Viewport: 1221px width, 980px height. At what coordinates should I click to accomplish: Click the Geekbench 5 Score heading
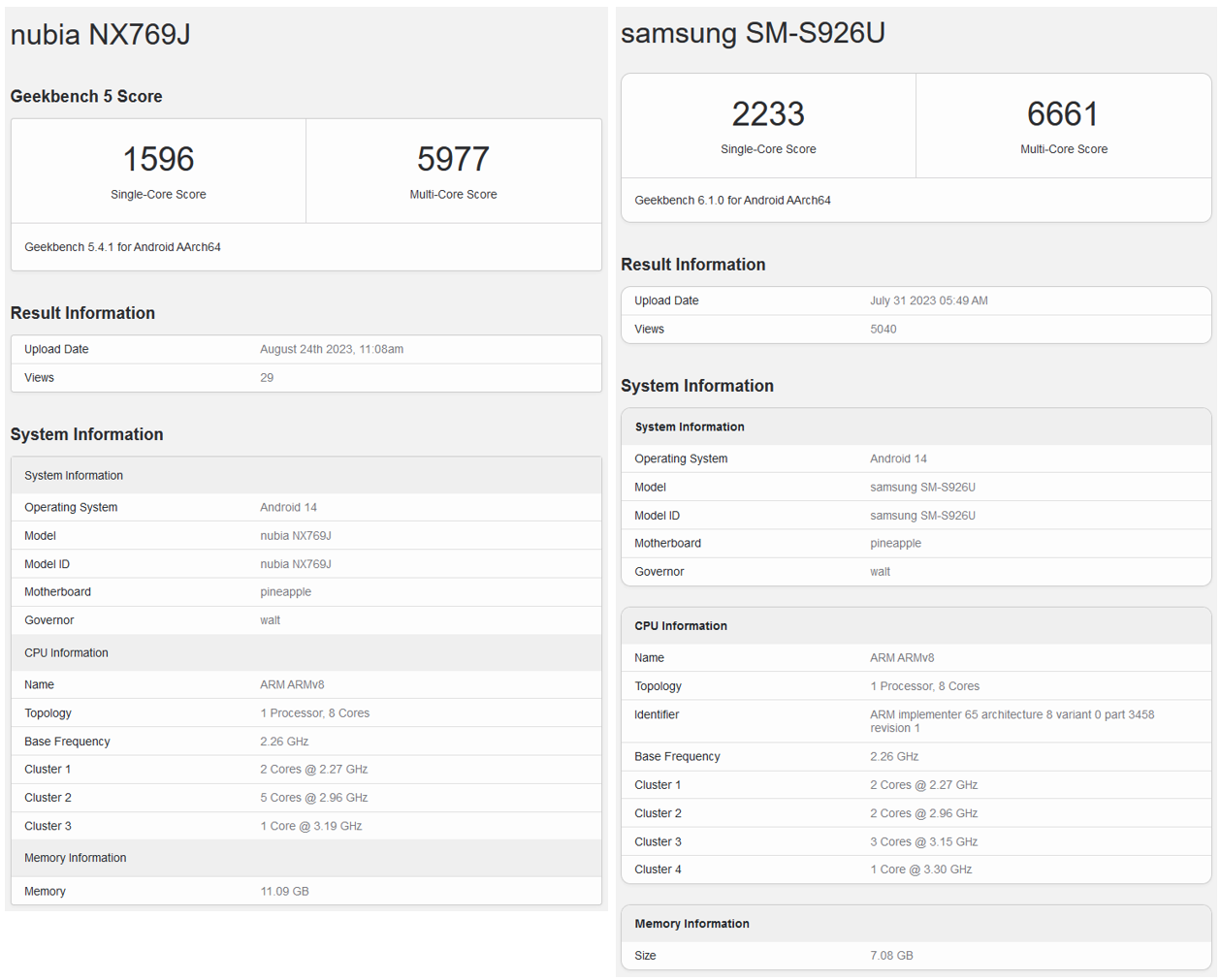pyautogui.click(x=86, y=96)
